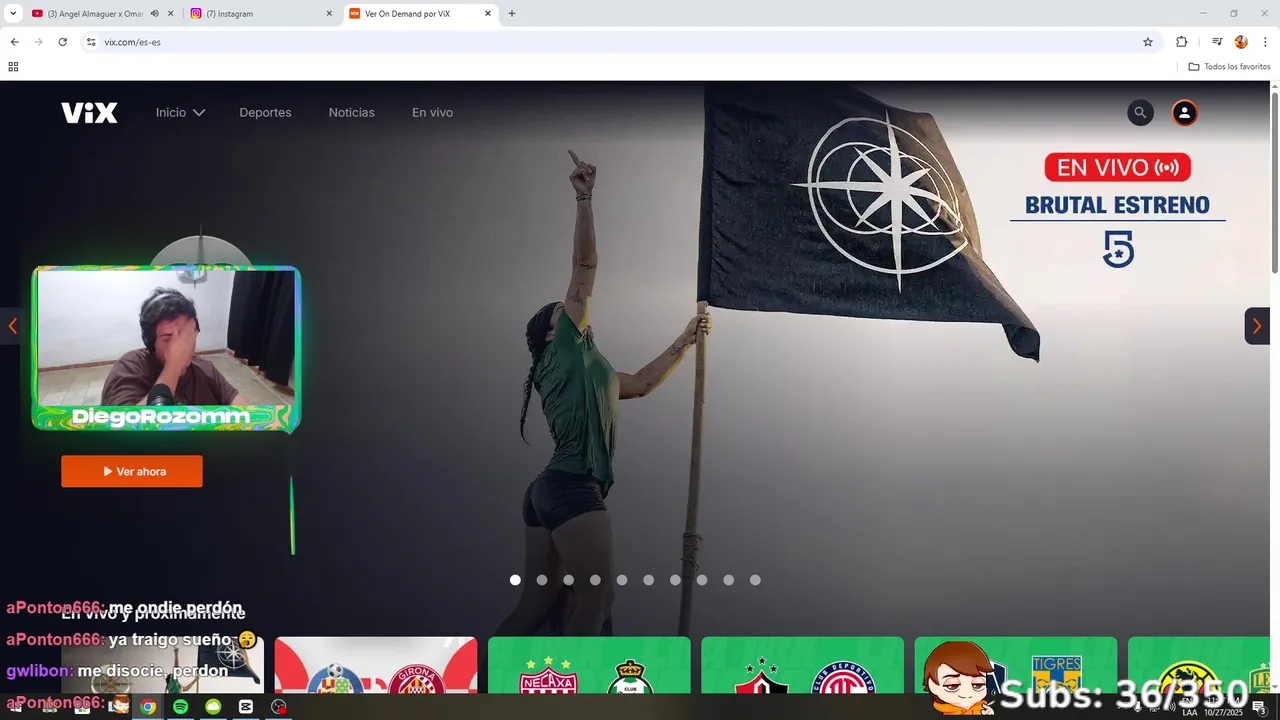Image resolution: width=1280 pixels, height=720 pixels.
Task: View site information icon in address bar
Action: point(90,42)
